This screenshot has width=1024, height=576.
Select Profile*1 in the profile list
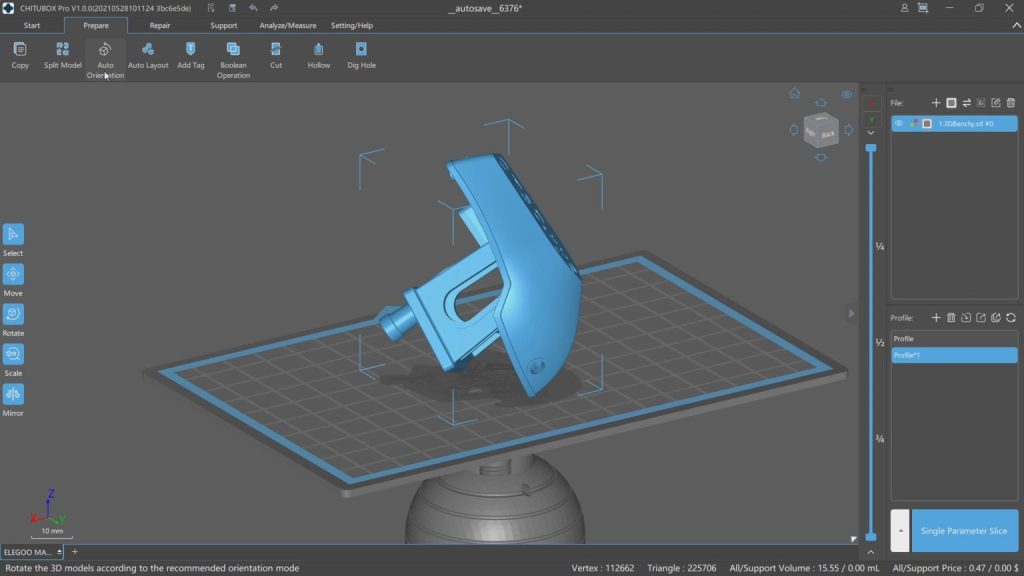(954, 355)
